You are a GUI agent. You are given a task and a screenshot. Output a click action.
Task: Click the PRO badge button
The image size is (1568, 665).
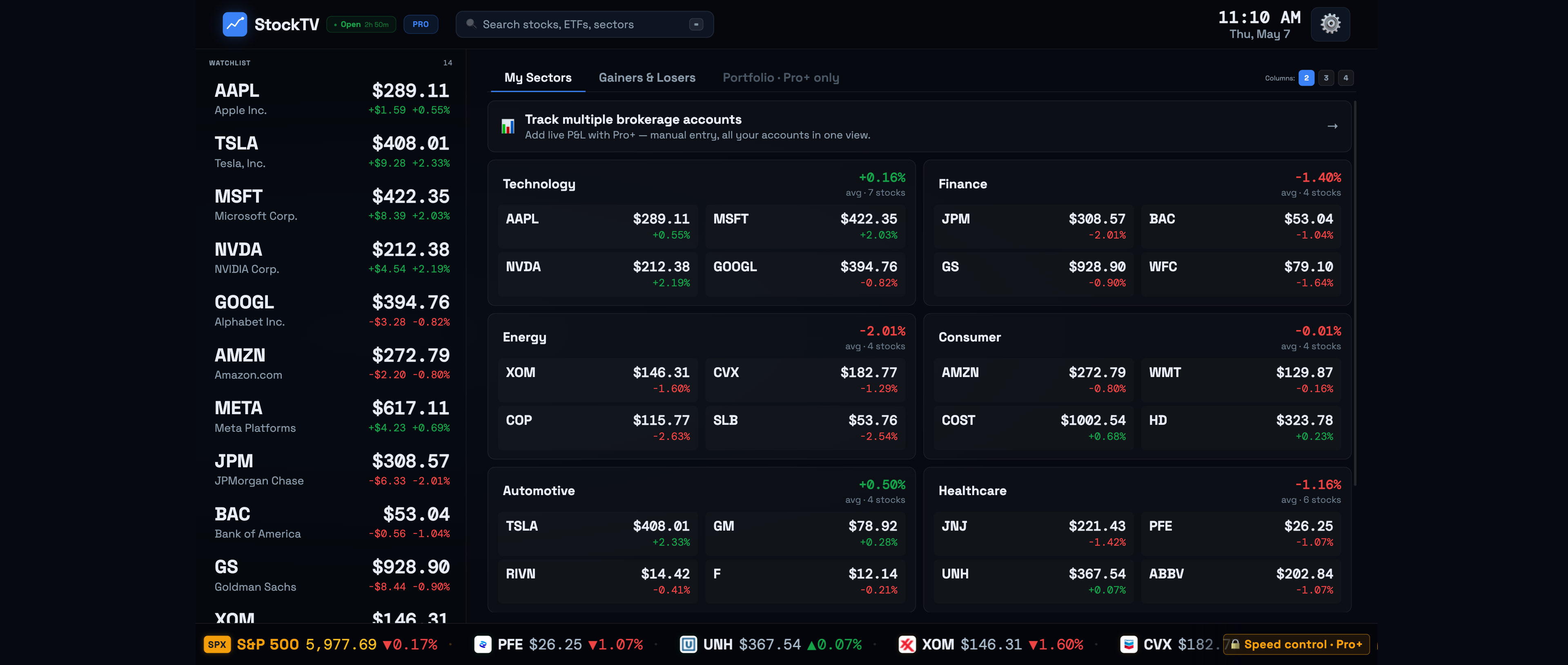pyautogui.click(x=421, y=25)
